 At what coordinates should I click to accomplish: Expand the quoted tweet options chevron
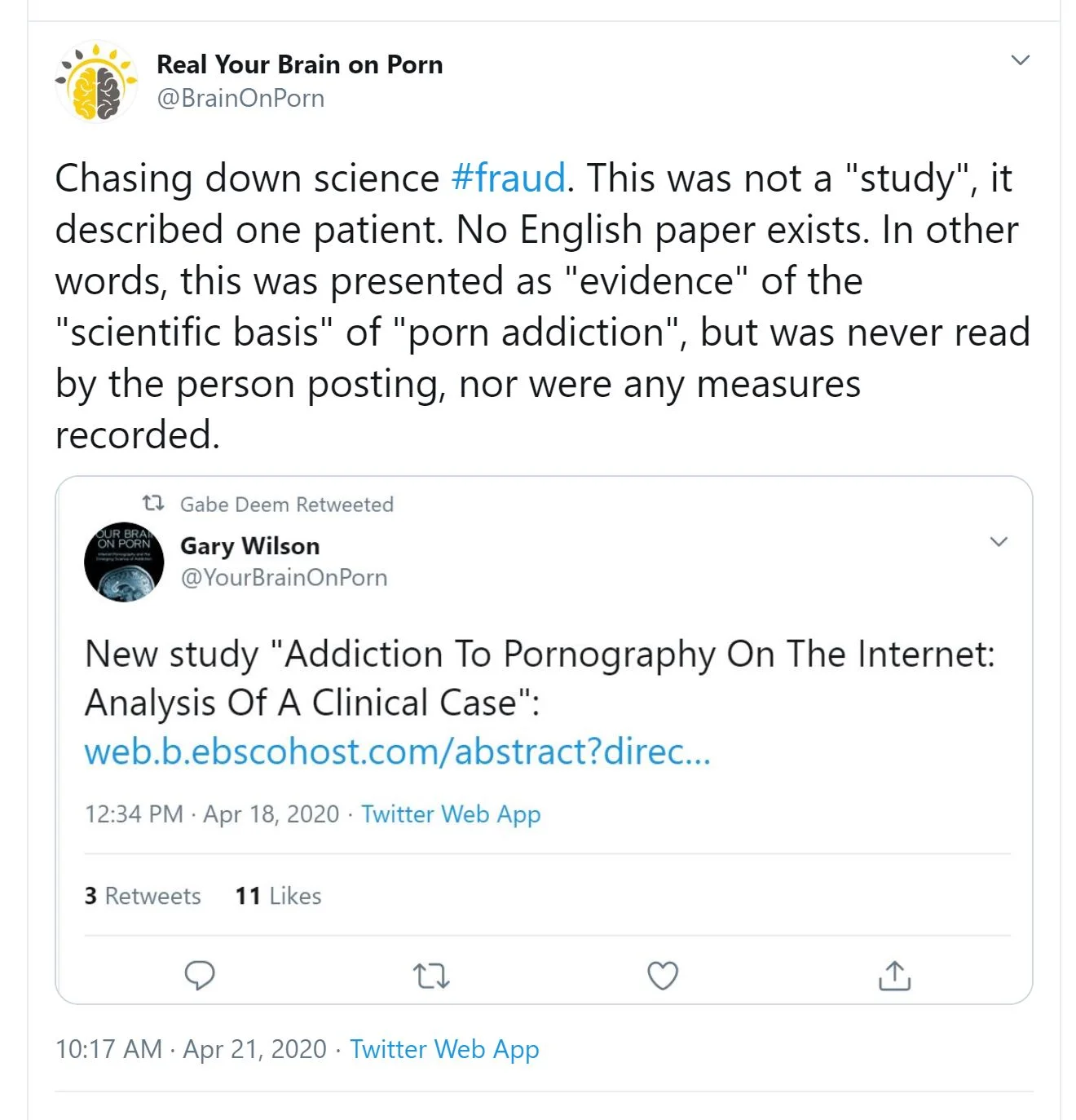point(999,542)
